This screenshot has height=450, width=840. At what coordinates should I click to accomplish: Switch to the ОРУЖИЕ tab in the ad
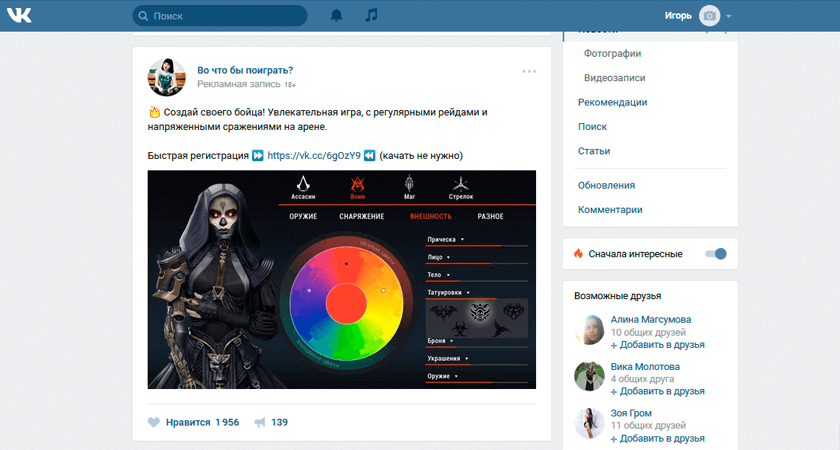[303, 216]
